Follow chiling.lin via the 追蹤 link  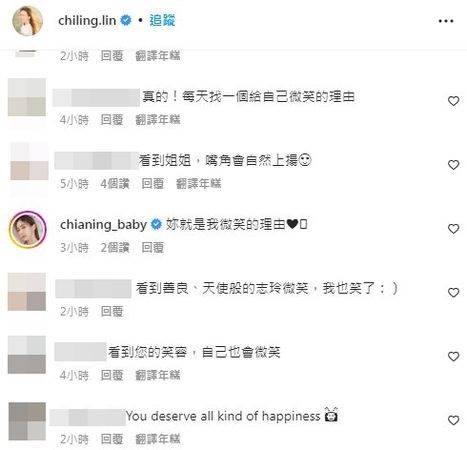[x=162, y=21]
